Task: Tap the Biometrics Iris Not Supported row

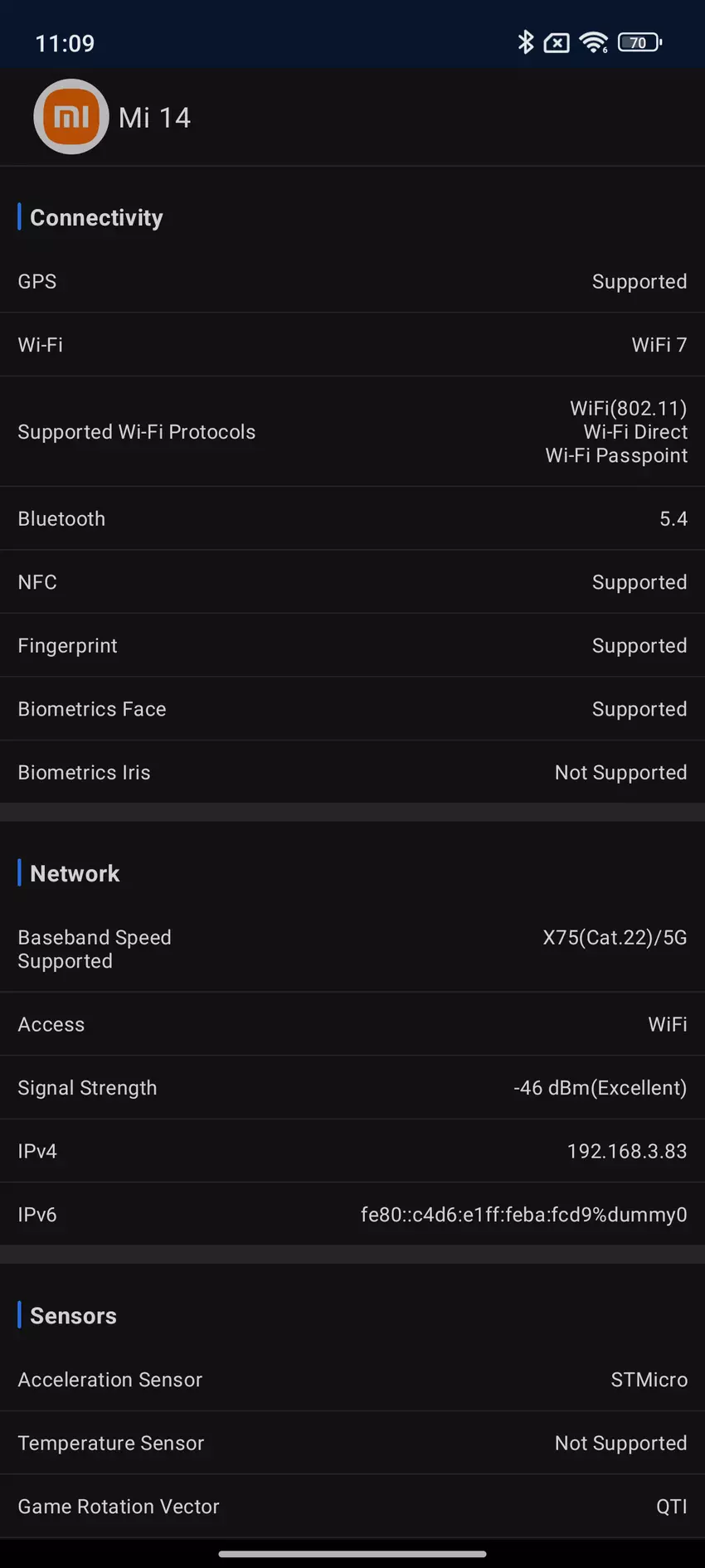Action: coord(352,772)
